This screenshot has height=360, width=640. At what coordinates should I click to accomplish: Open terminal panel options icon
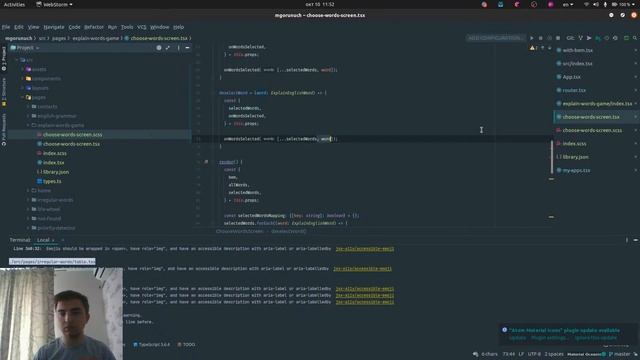[x=627, y=240]
